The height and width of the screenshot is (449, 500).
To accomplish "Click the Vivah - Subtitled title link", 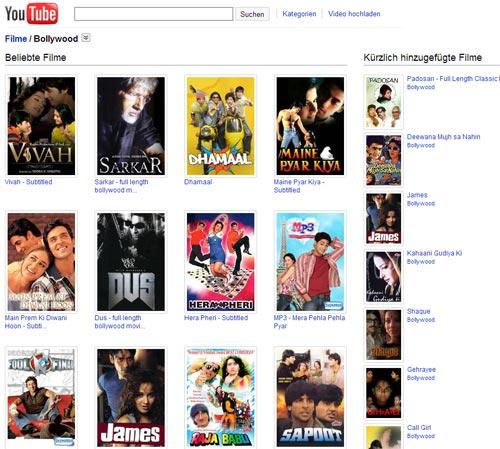I will point(28,182).
